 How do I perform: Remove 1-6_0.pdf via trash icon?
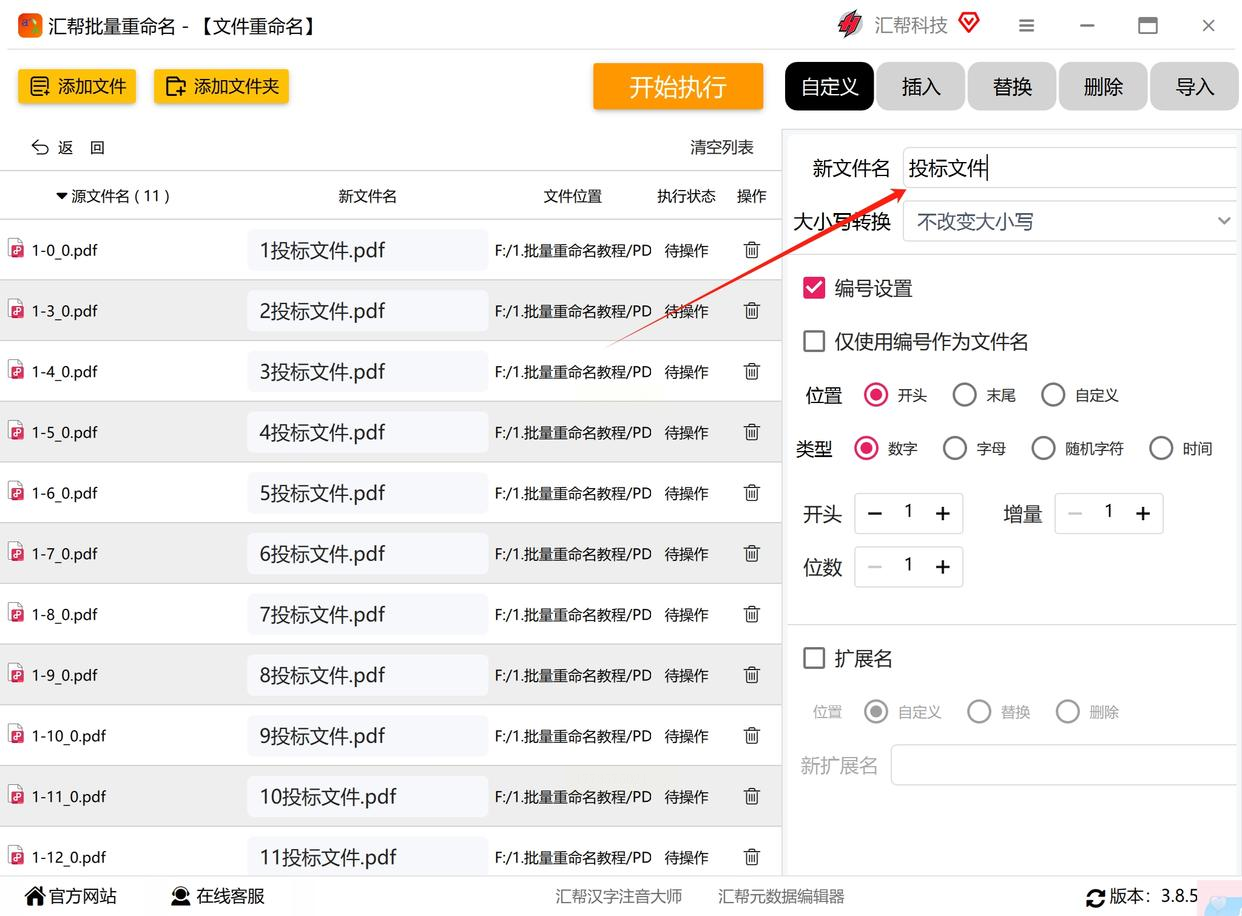(752, 493)
